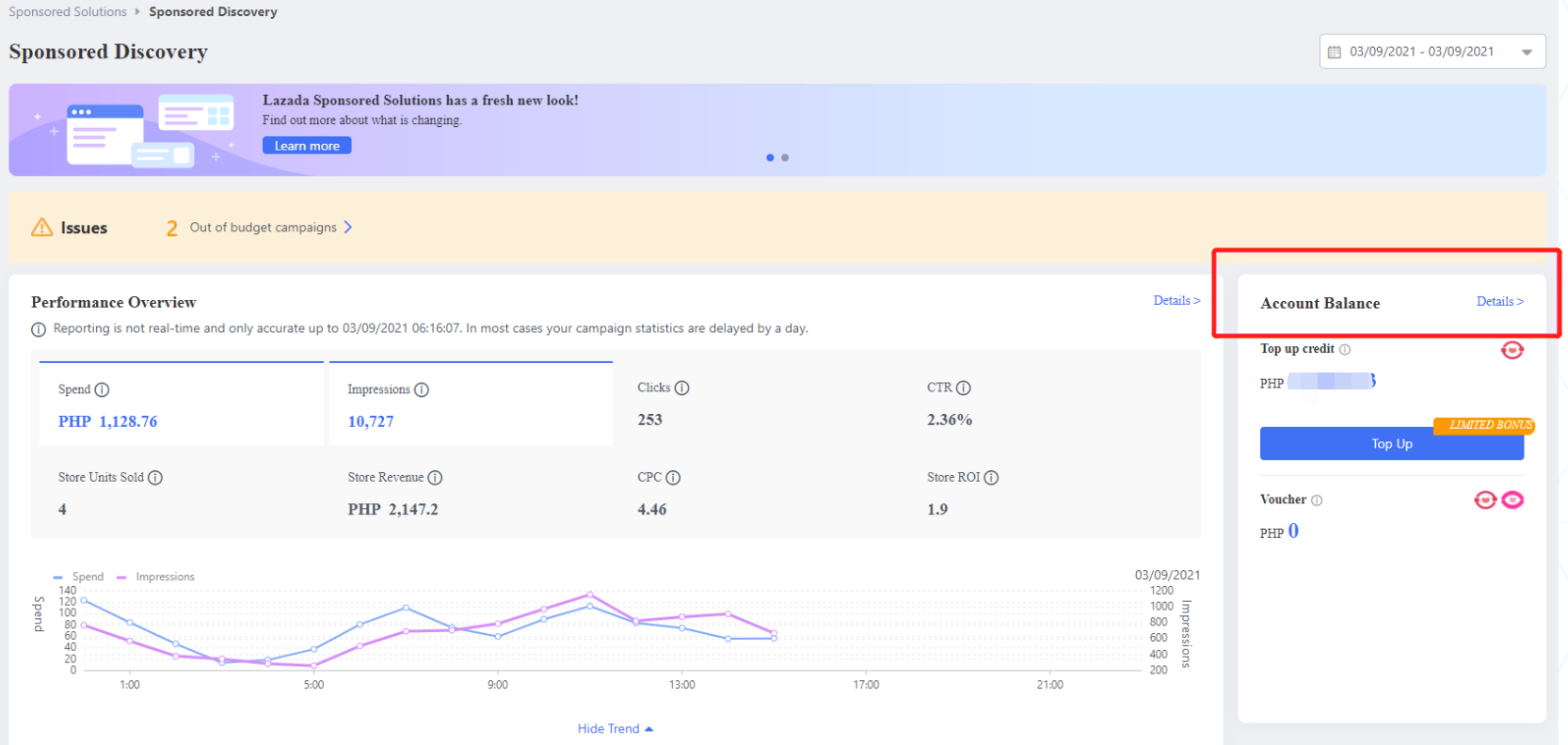This screenshot has width=1568, height=745.
Task: Click the Store Units Sold info icon
Action: pyautogui.click(x=155, y=478)
